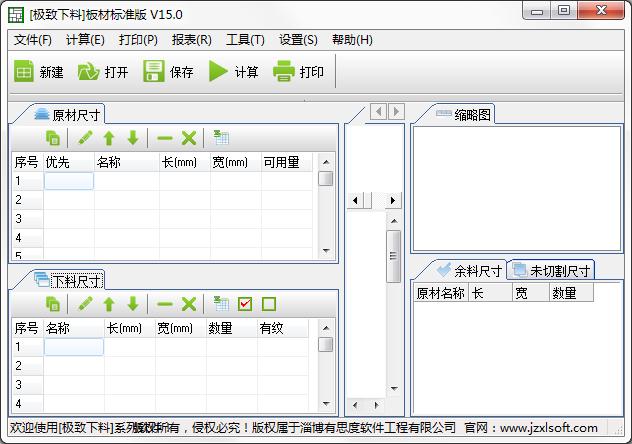This screenshot has height=444, width=632.
Task: Switch to the 未切割尺寸 tab
Action: 551,270
